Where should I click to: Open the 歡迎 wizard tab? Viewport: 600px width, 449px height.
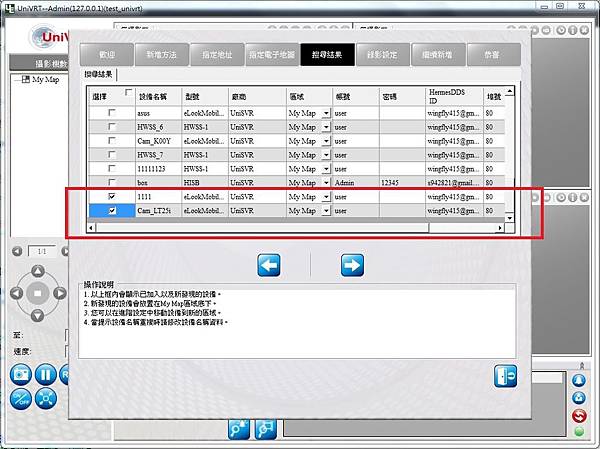coord(107,55)
